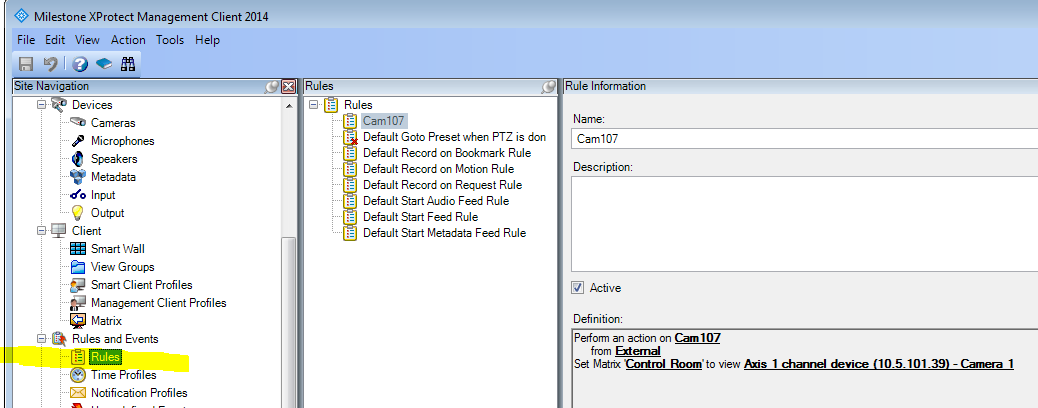
Task: Open the Tools menu
Action: coord(170,40)
